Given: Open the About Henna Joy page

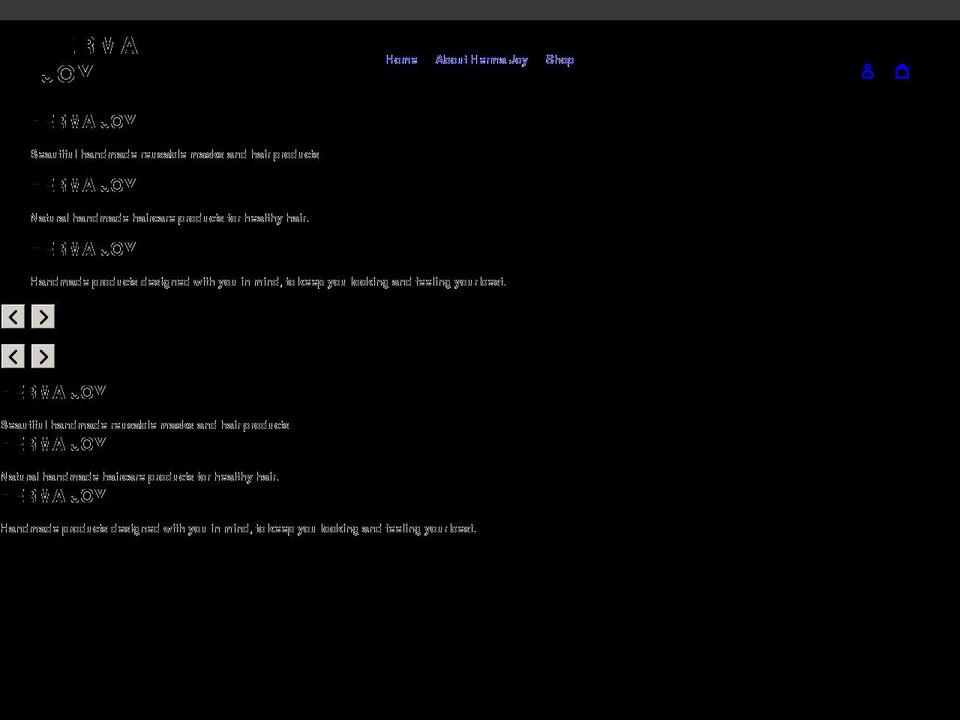Looking at the screenshot, I should click(x=483, y=60).
